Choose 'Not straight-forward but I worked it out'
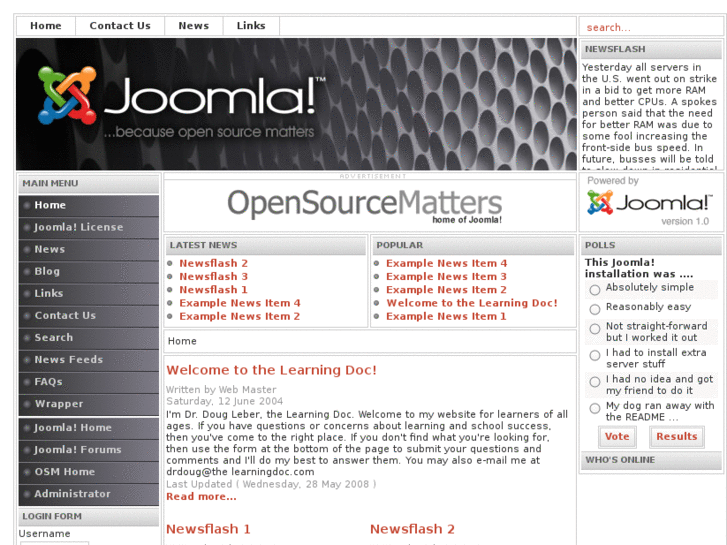This screenshot has width=727, height=545. coord(595,329)
